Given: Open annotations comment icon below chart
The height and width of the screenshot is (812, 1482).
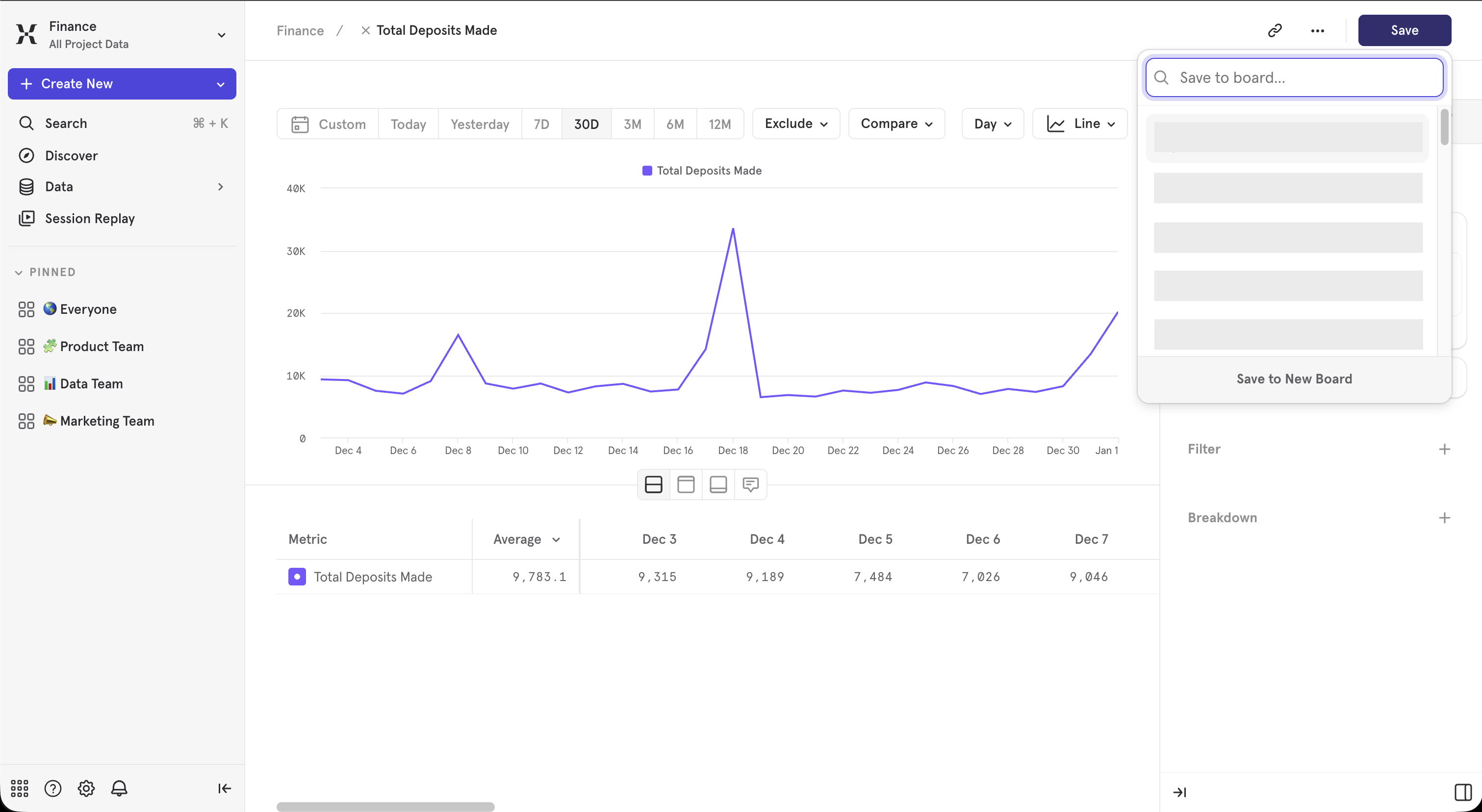Looking at the screenshot, I should coord(750,484).
